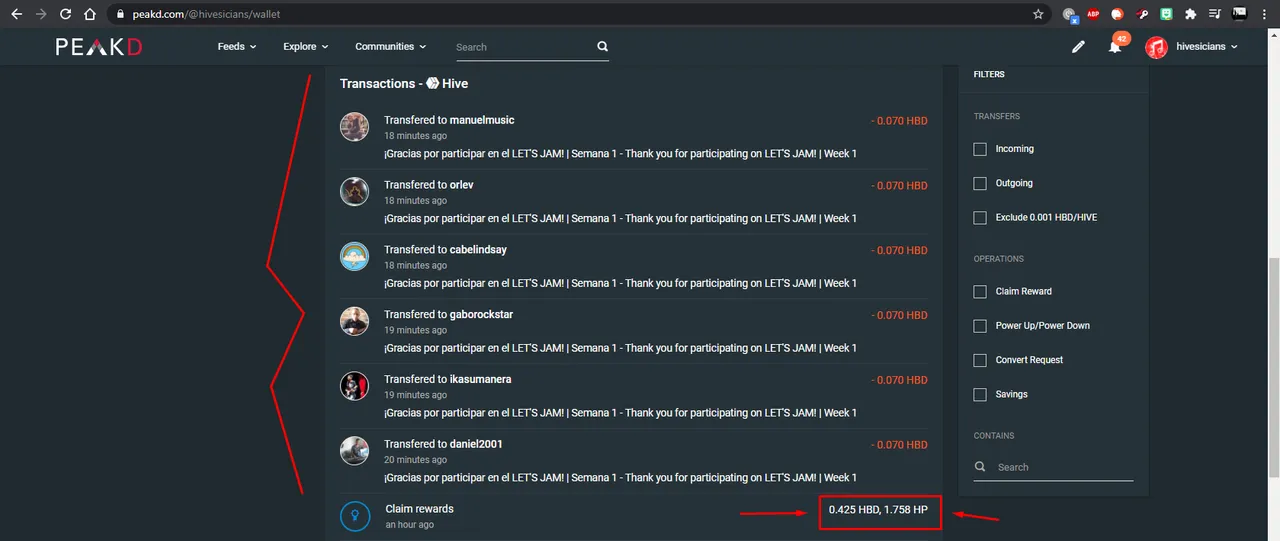Expand the Feeds menu
This screenshot has width=1280, height=541.
click(x=237, y=46)
